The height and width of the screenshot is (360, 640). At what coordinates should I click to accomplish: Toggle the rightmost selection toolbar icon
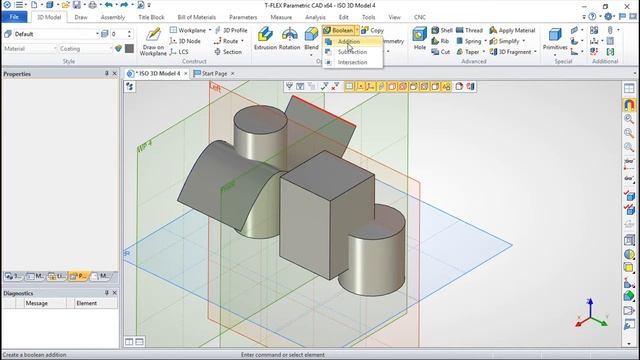pyautogui.click(x=471, y=86)
